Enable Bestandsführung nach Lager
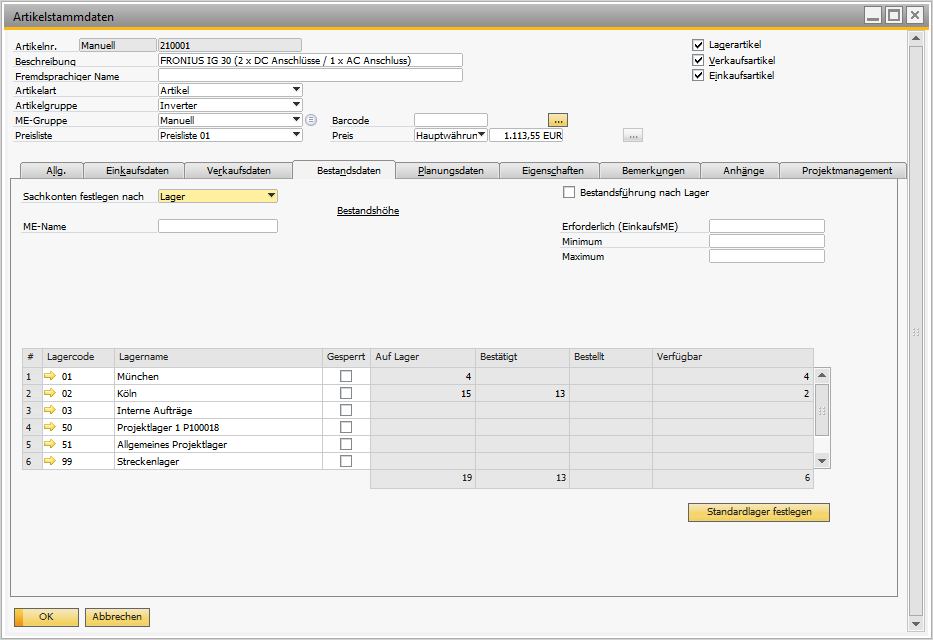 tap(570, 192)
